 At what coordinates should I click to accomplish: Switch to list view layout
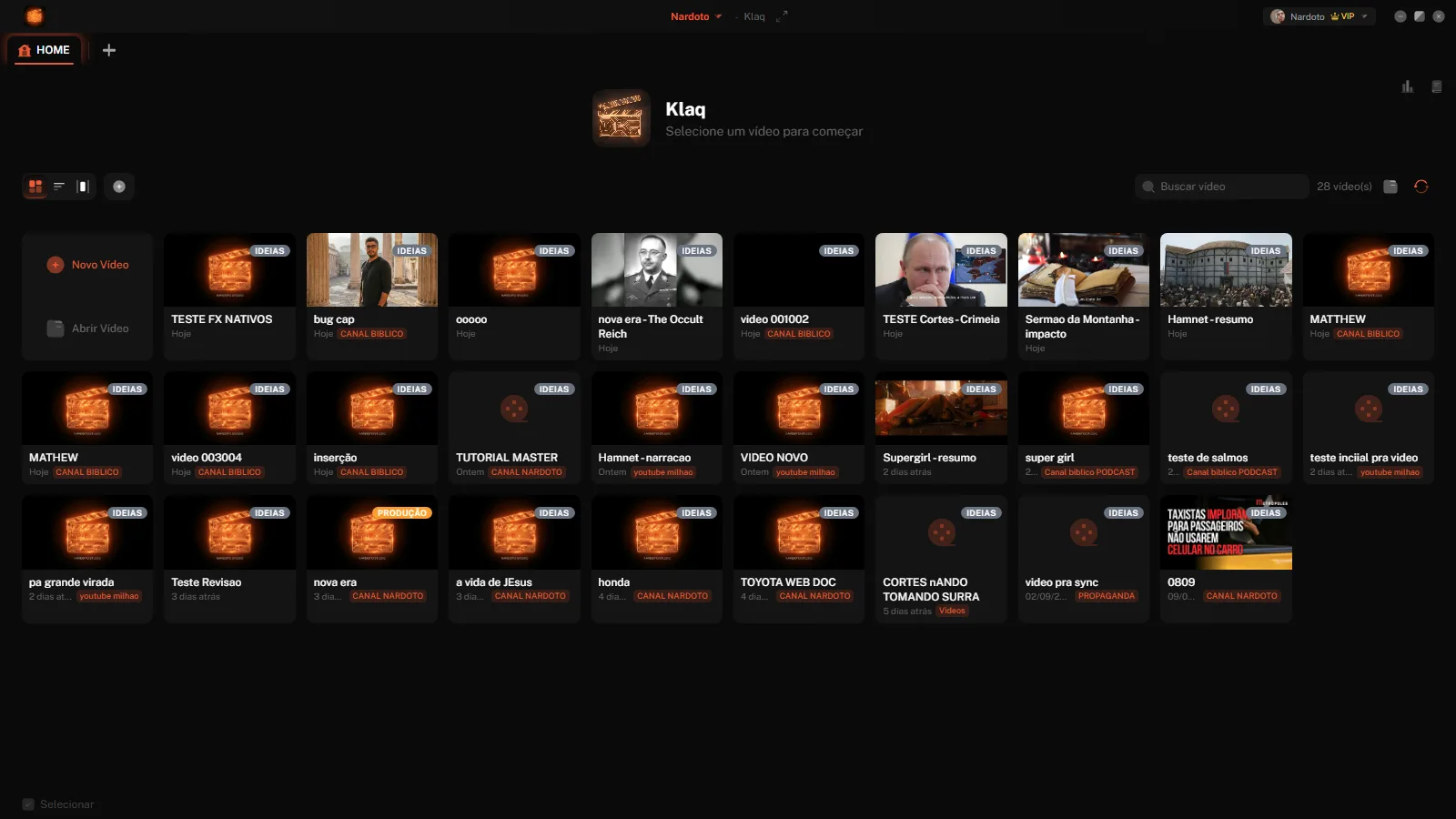tap(59, 187)
